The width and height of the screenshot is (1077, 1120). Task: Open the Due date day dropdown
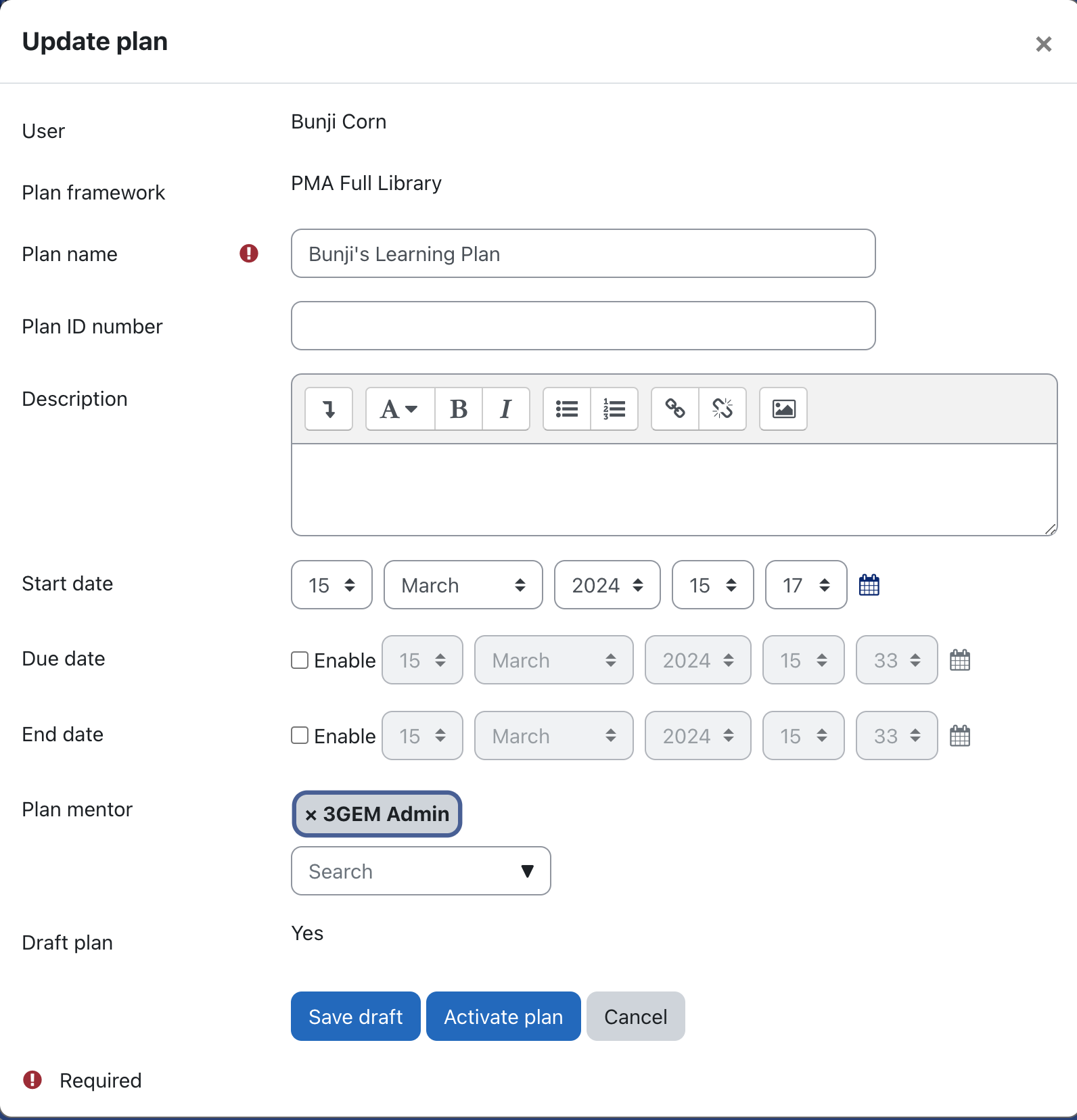(422, 660)
